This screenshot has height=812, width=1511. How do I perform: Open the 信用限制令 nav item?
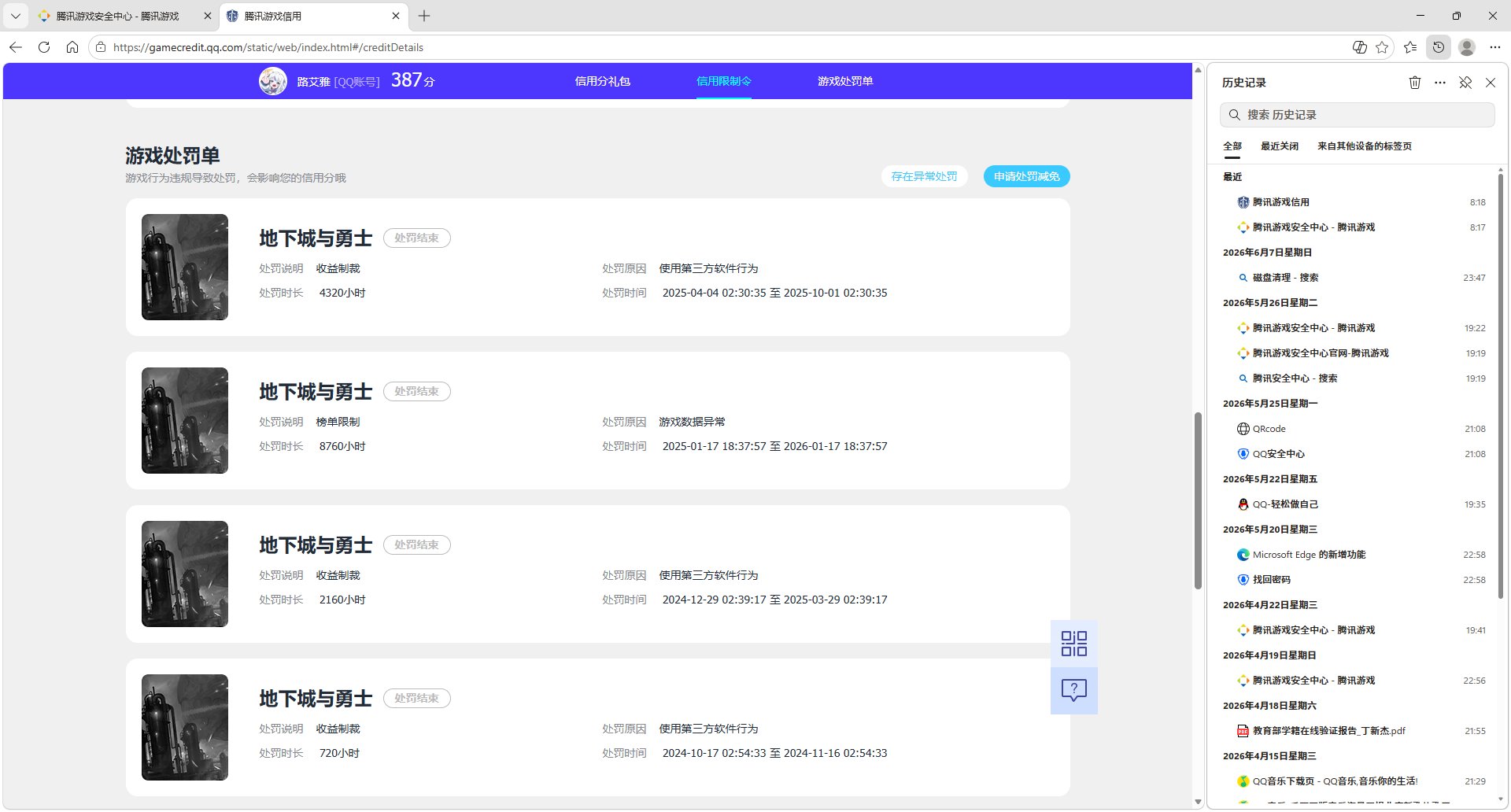click(x=724, y=81)
